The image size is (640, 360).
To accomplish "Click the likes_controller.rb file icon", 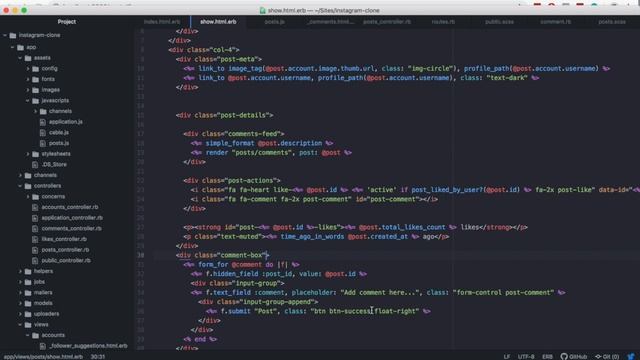I will coord(35,239).
